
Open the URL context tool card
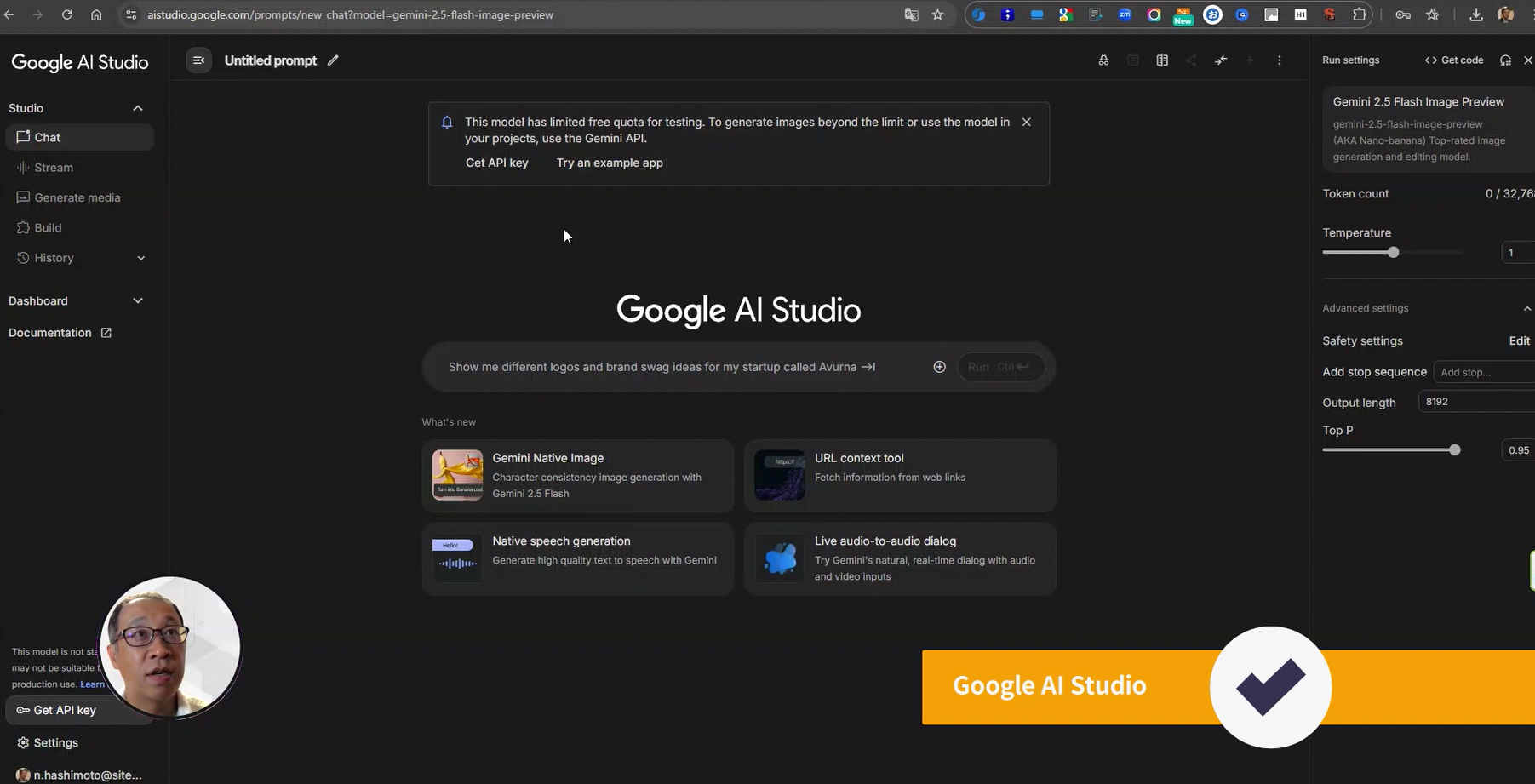click(900, 476)
